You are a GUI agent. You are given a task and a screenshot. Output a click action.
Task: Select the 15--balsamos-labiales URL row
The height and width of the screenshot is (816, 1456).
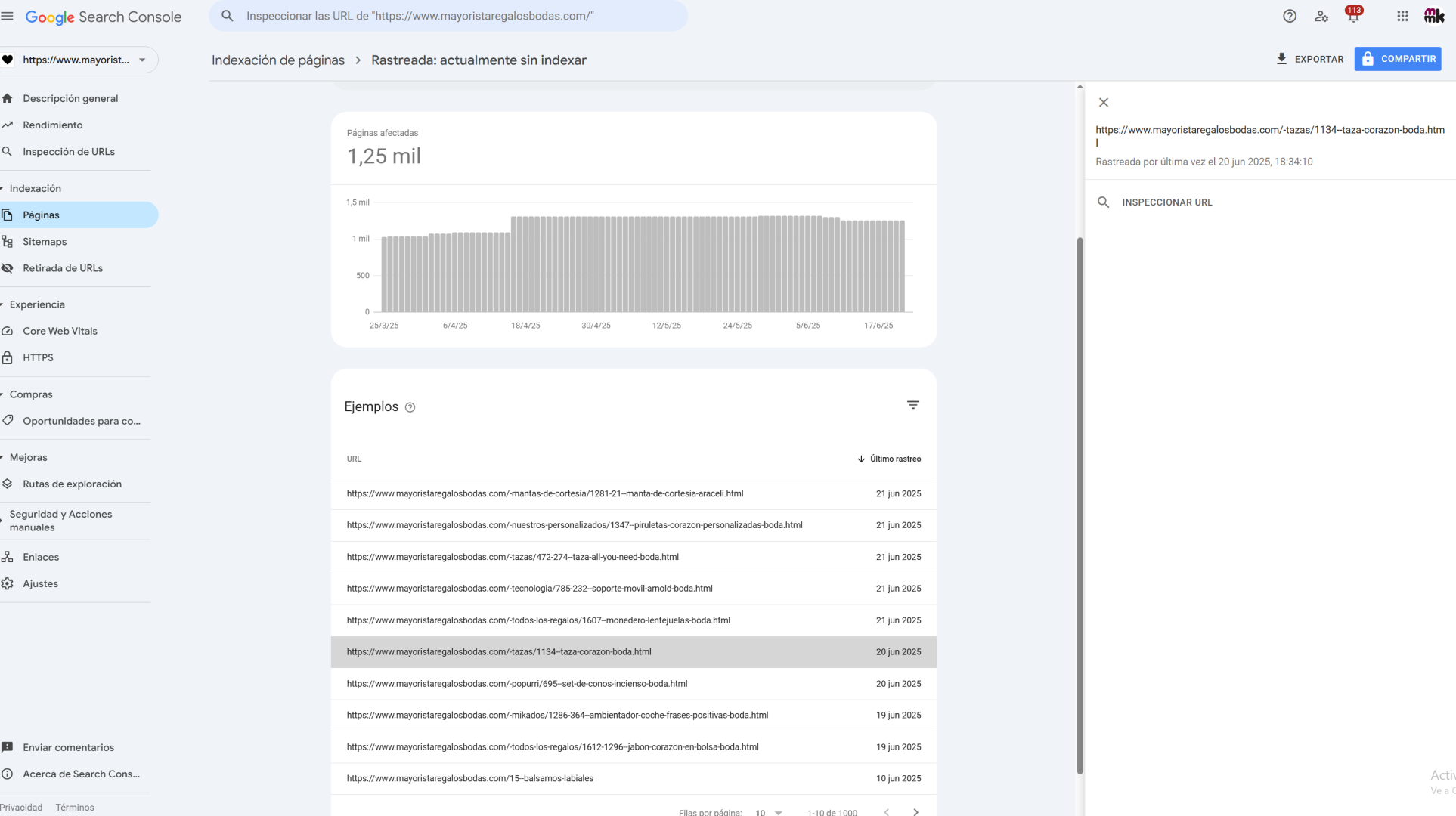634,778
